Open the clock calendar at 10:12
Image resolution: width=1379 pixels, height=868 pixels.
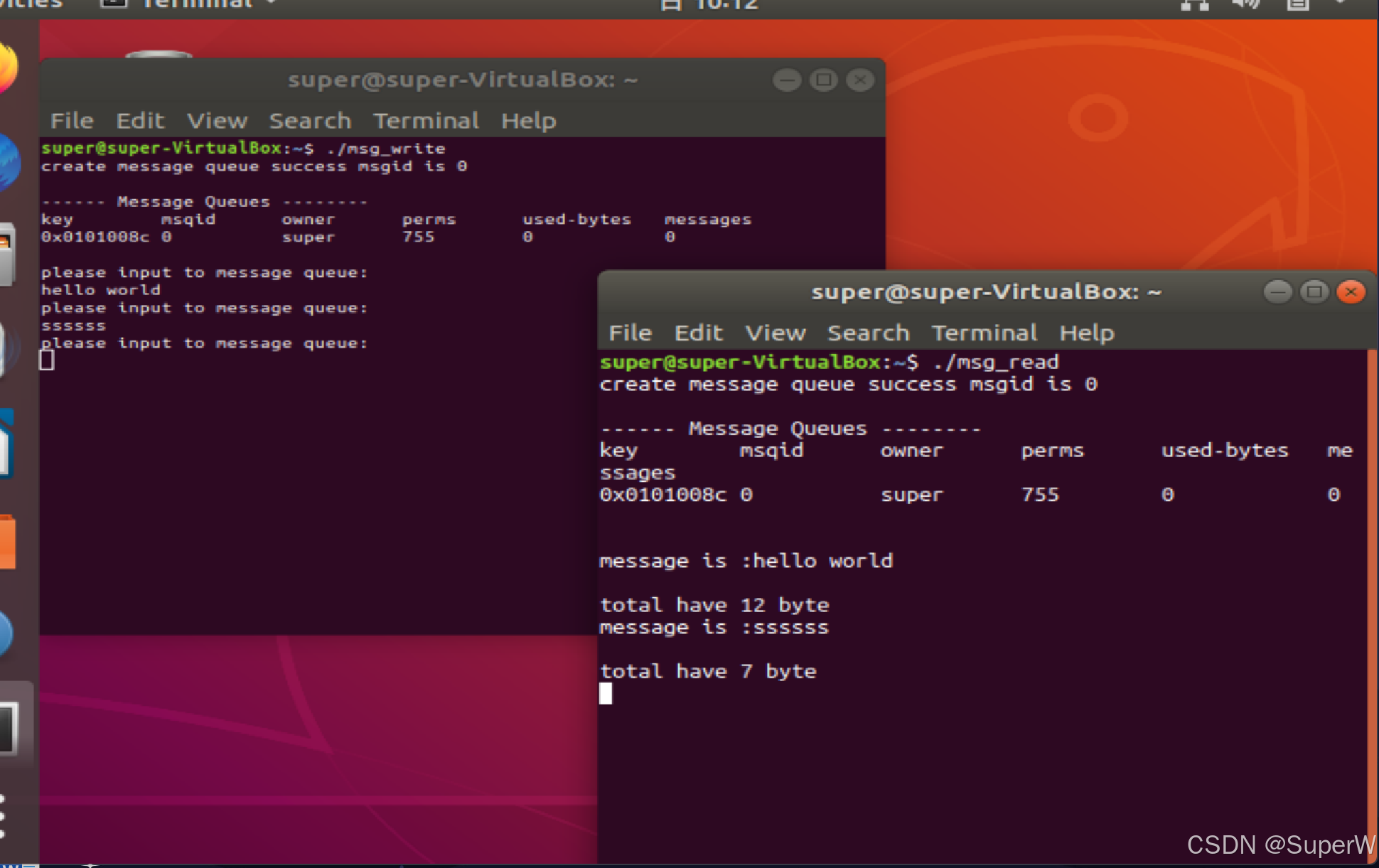click(x=725, y=5)
